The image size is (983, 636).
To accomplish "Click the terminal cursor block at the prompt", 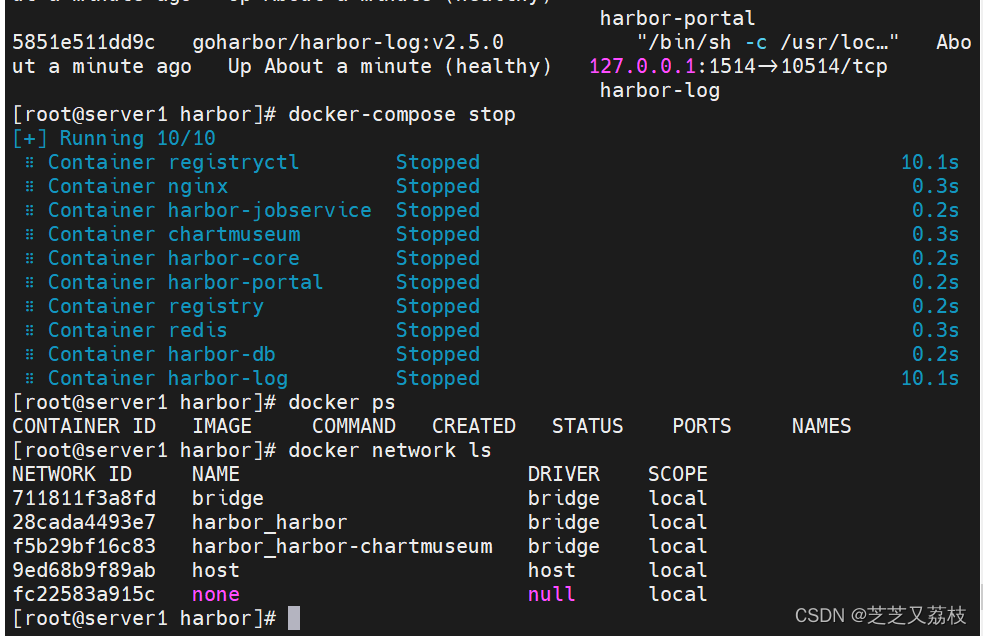I will tap(294, 618).
